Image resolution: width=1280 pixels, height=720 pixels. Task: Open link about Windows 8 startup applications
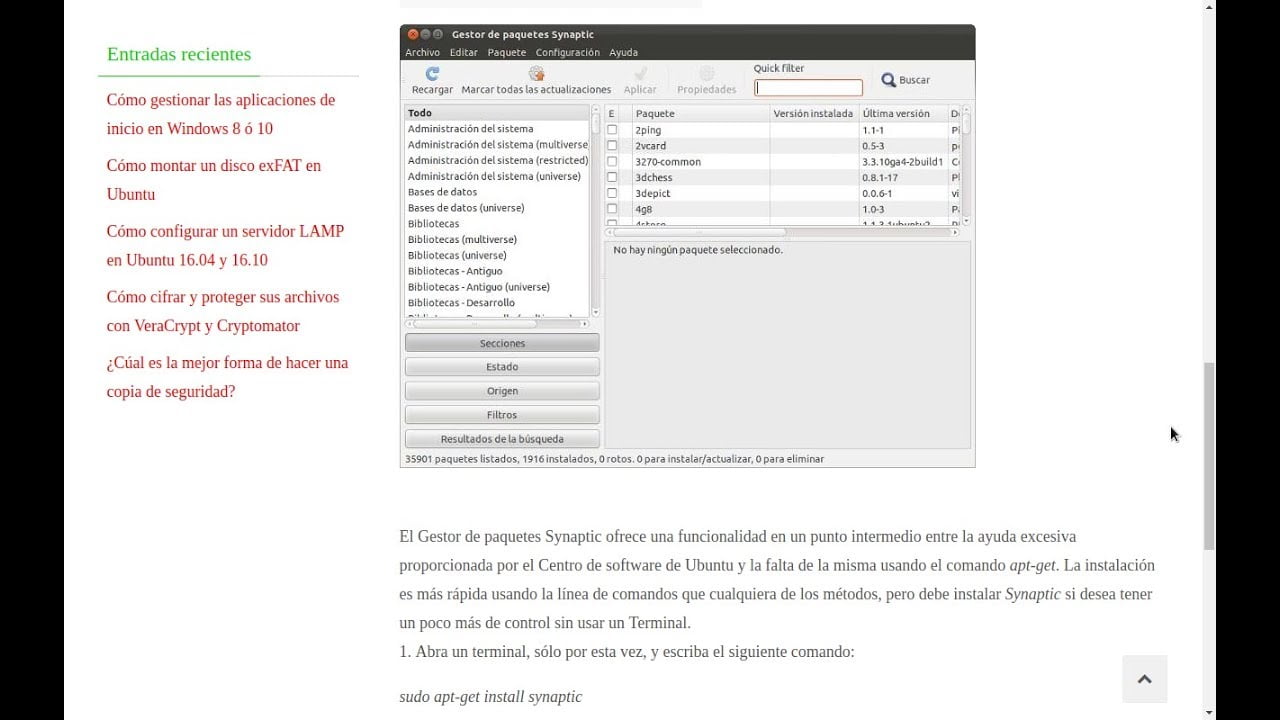coord(221,114)
